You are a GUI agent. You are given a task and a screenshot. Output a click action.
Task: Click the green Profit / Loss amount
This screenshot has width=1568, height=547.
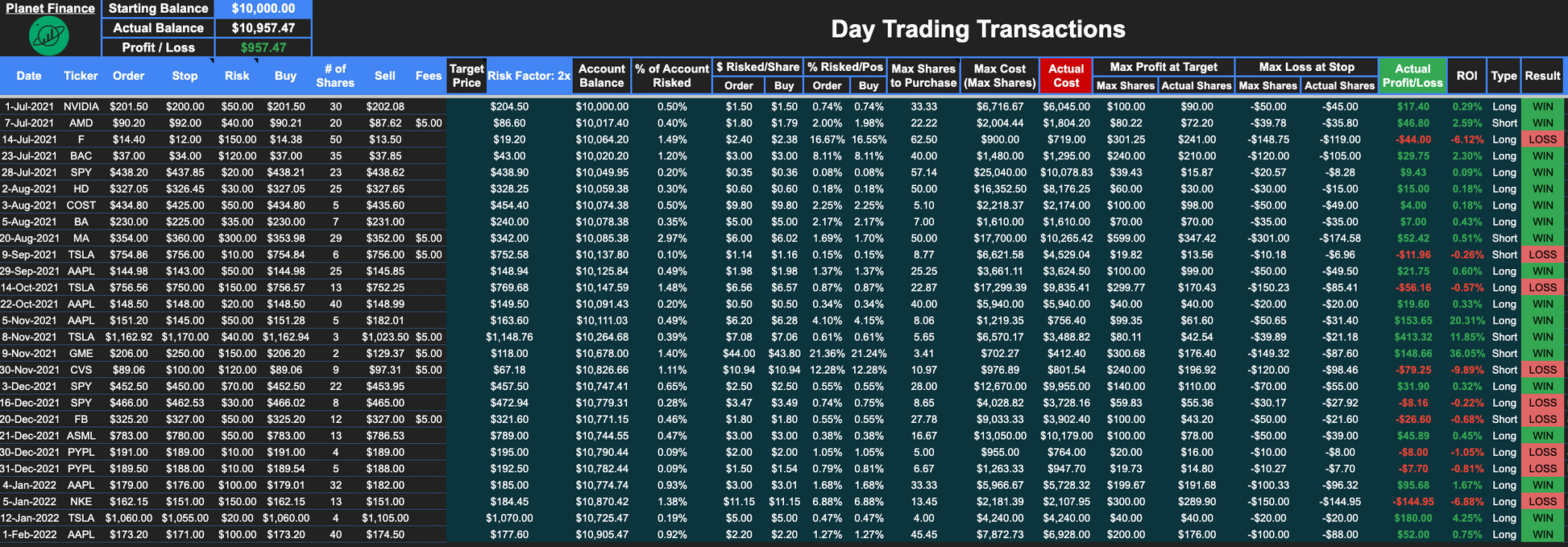pos(263,48)
